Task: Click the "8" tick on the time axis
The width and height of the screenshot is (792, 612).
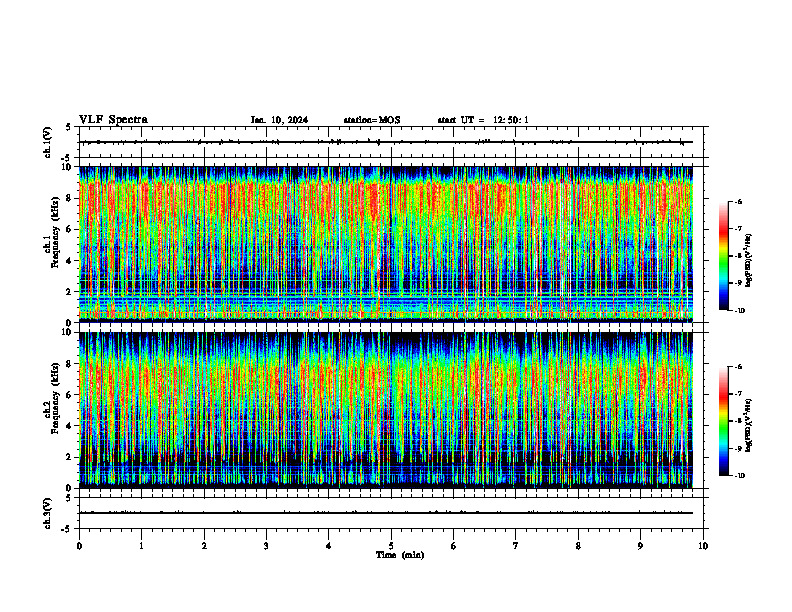Action: [x=578, y=546]
